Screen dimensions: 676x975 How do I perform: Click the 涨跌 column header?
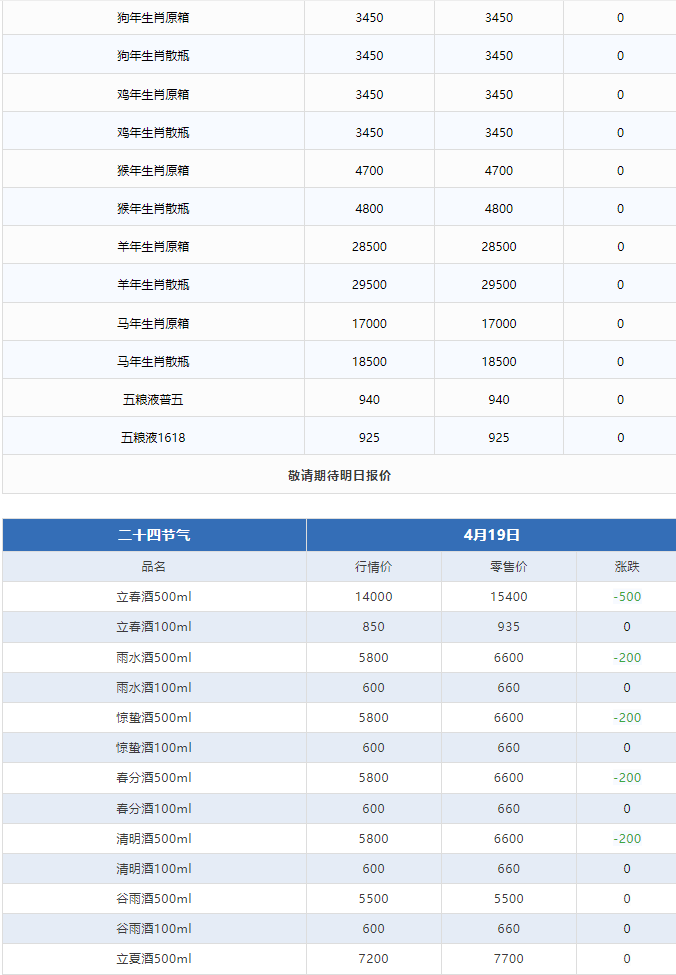627,566
